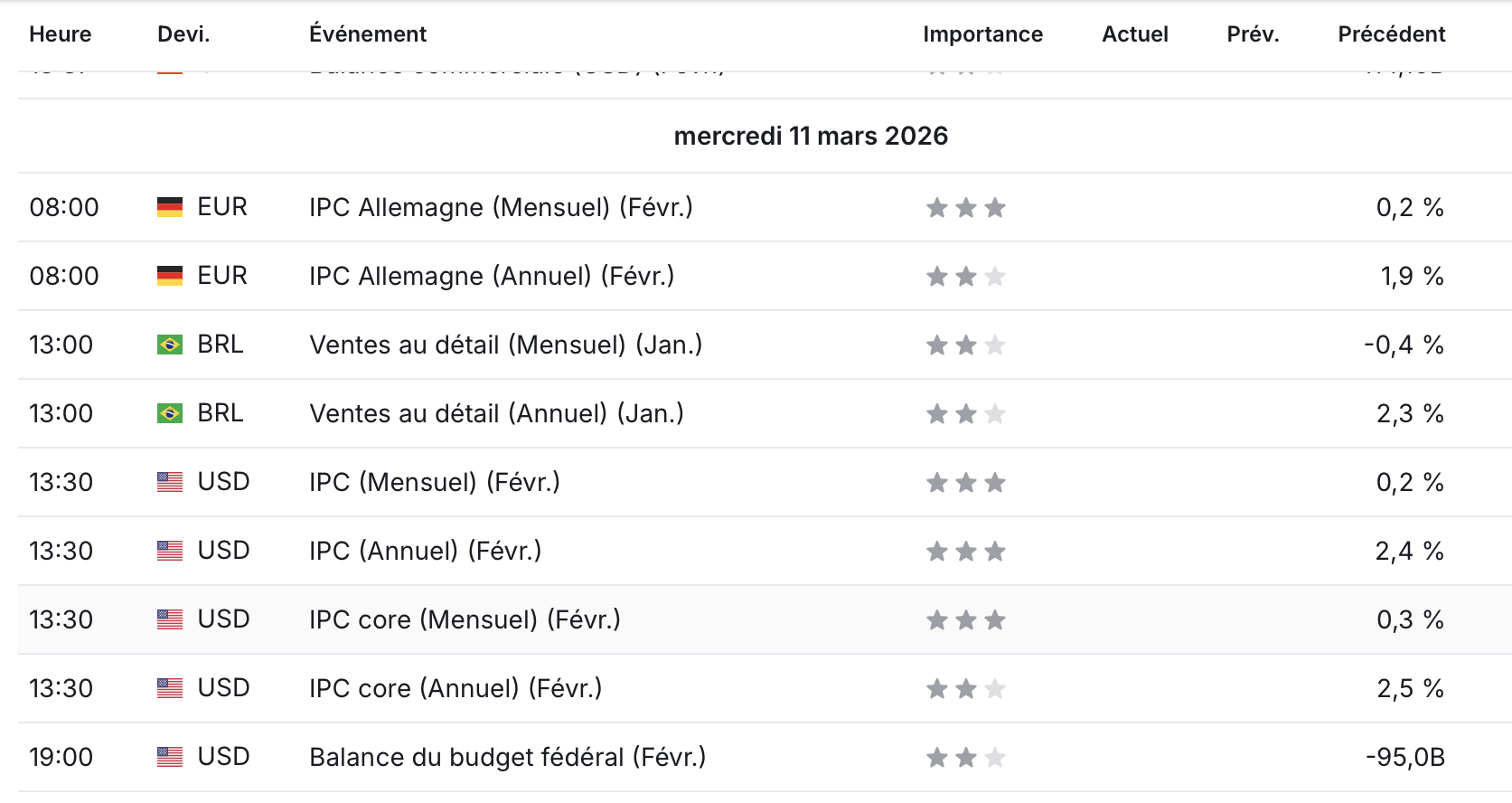Click Brazil flag beside Ventes au détail (Mensuel)

170,345
